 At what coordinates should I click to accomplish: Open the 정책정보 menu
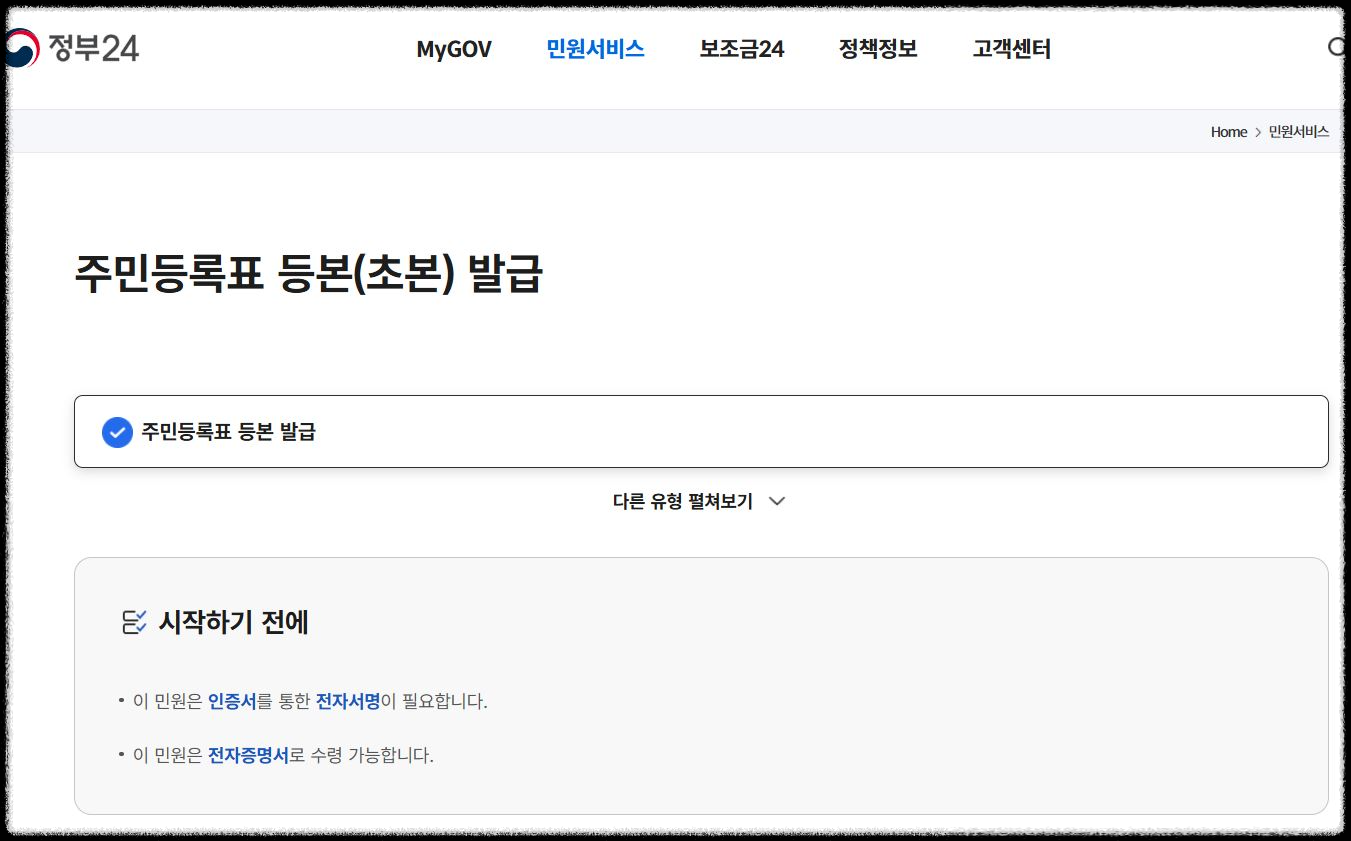click(x=878, y=48)
